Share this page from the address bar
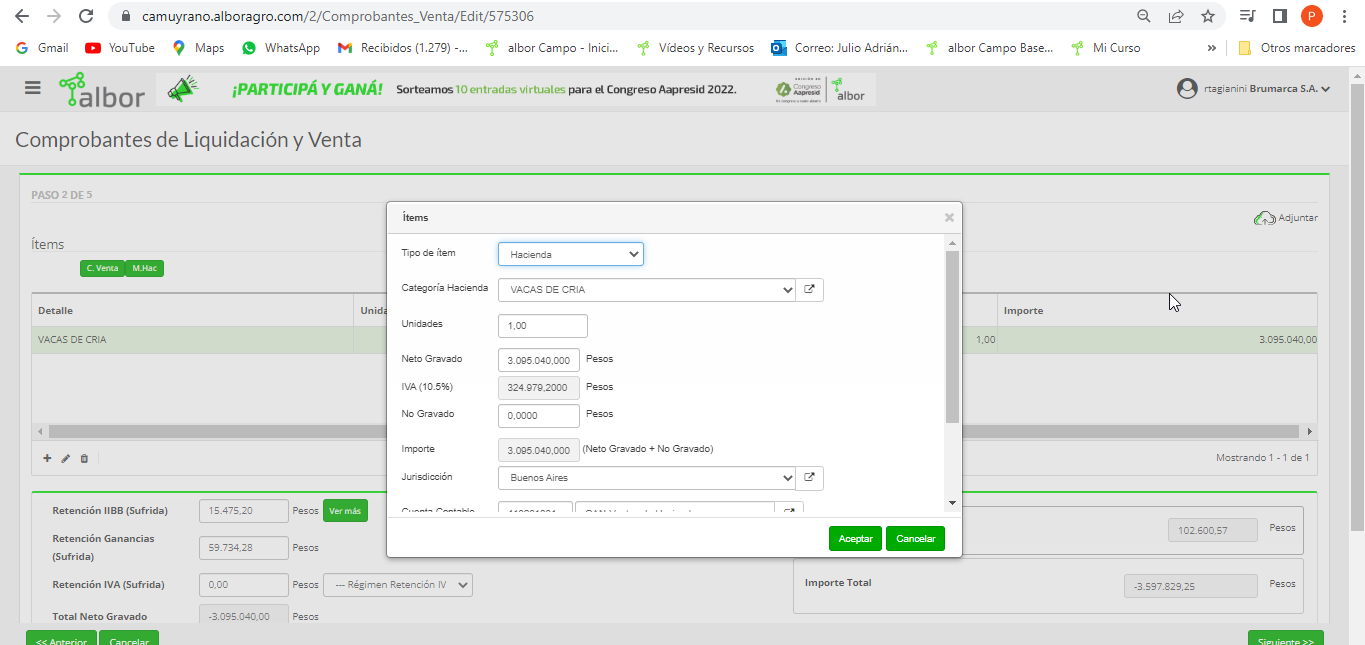 (x=1176, y=16)
